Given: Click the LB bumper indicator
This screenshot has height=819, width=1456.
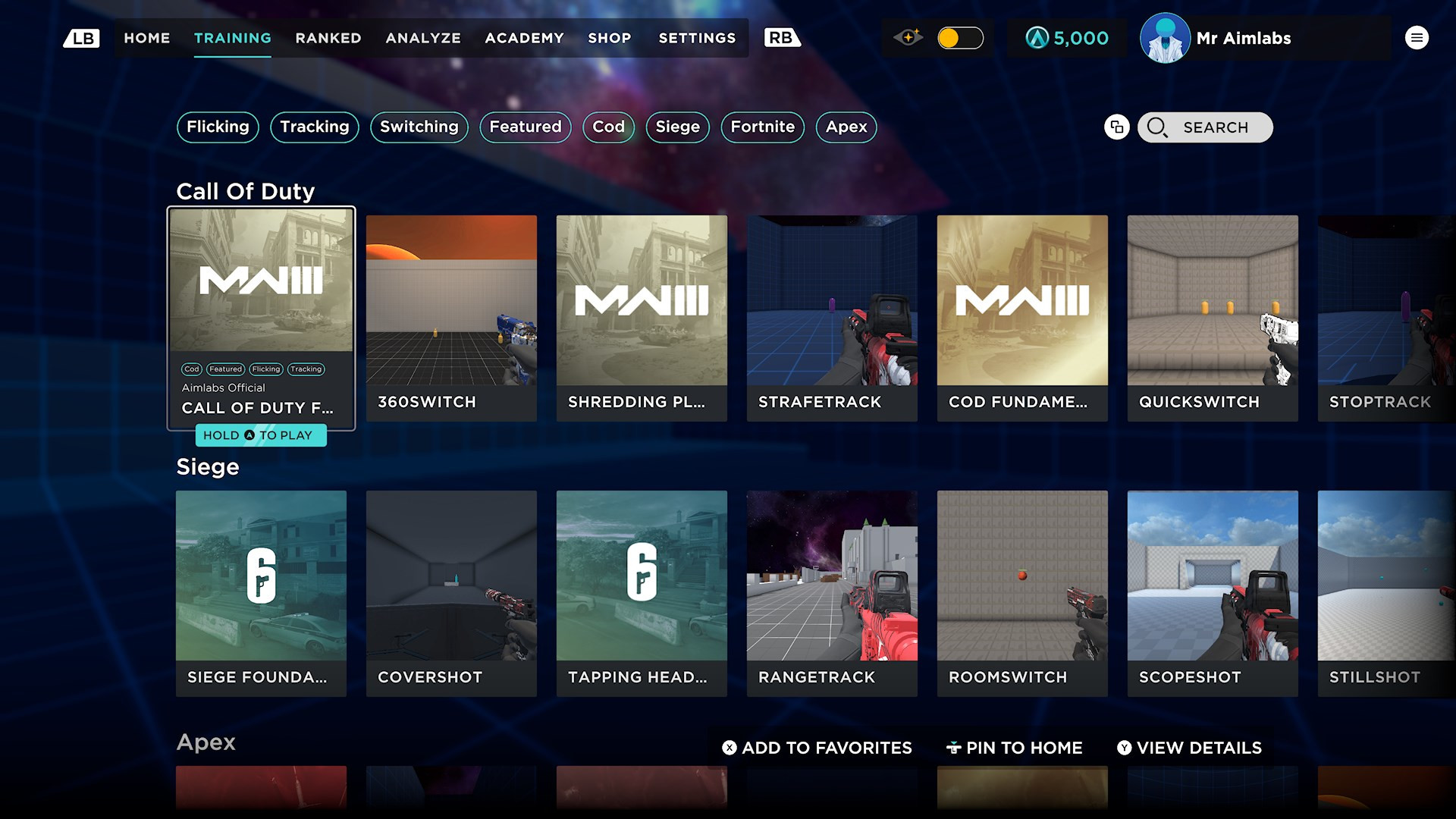Looking at the screenshot, I should 81,37.
